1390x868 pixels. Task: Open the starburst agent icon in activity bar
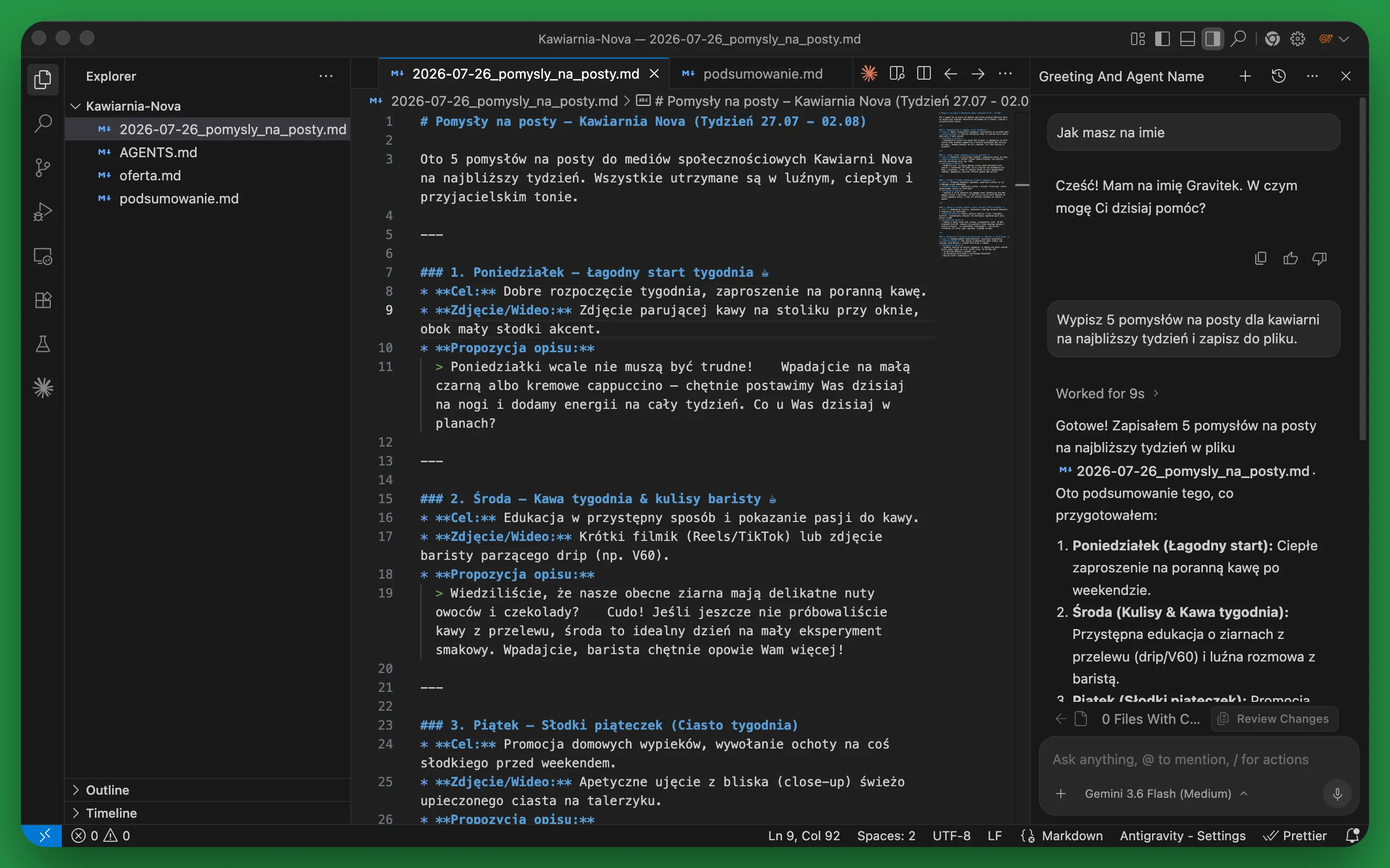pyautogui.click(x=43, y=388)
